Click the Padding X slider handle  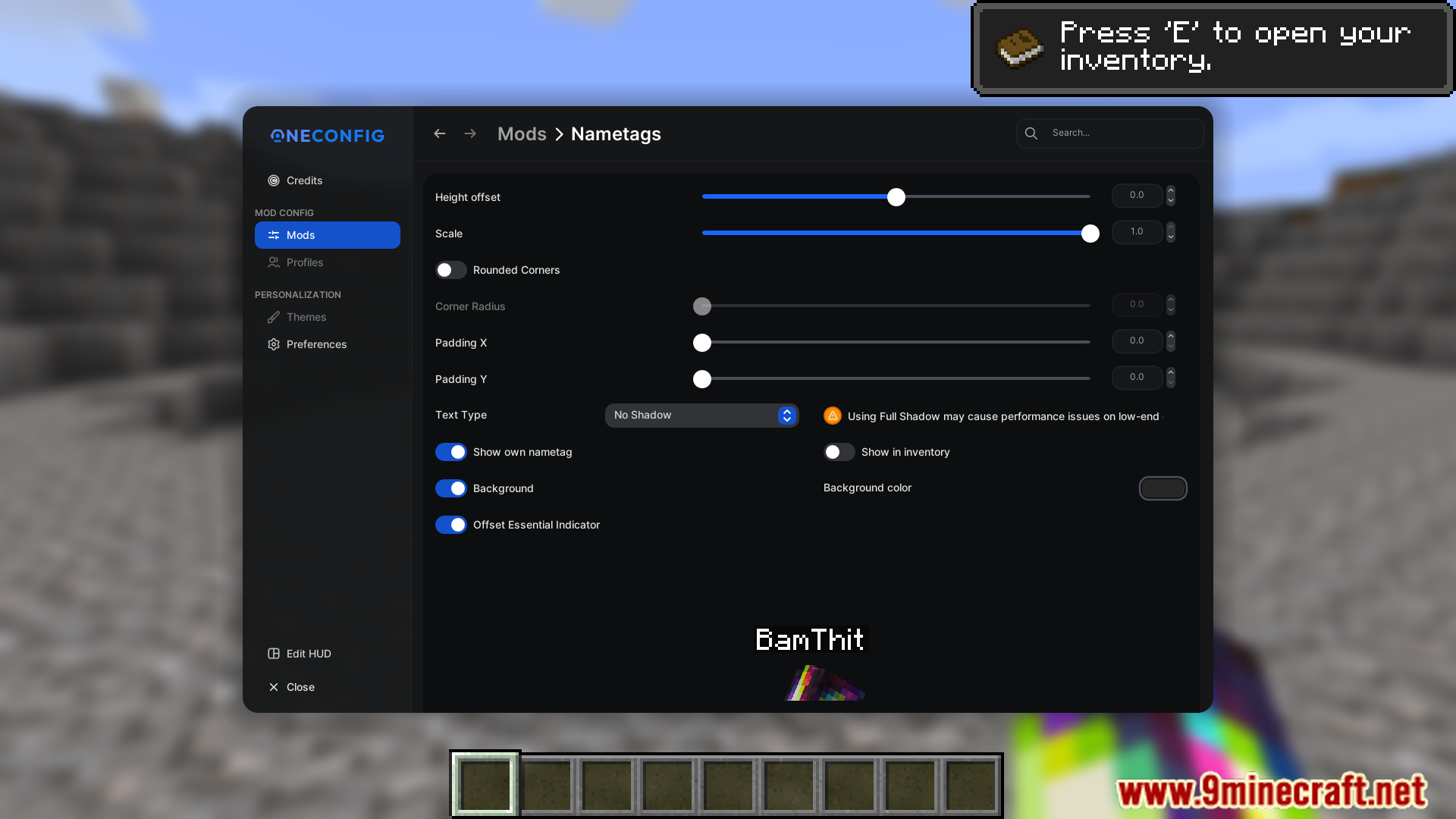pos(702,343)
